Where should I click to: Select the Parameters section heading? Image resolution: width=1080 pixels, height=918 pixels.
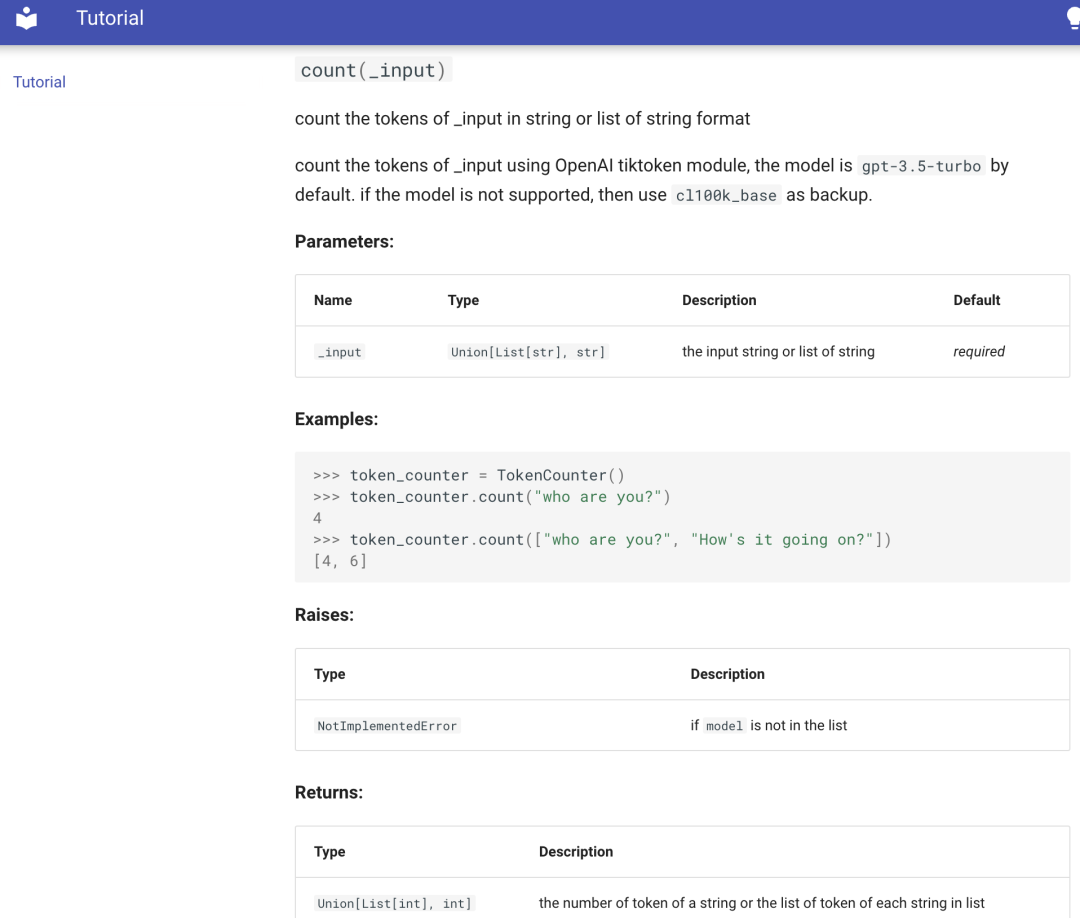point(344,241)
